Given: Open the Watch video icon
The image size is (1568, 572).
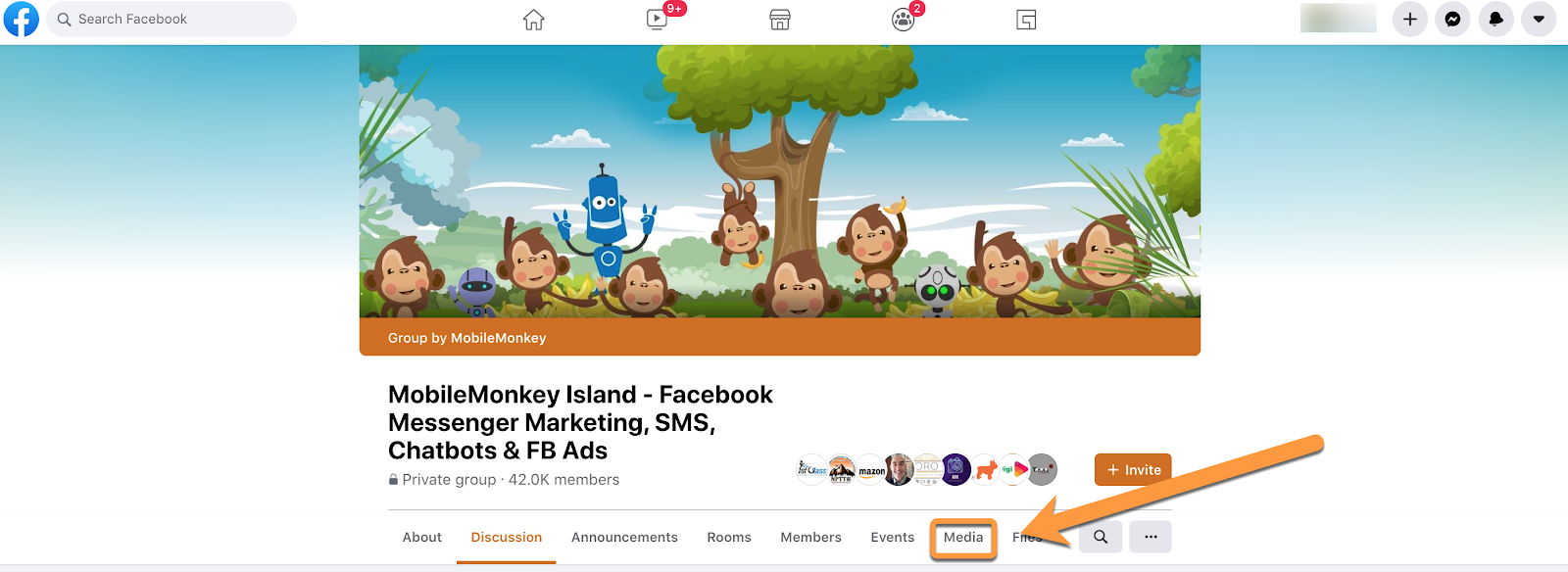Looking at the screenshot, I should pyautogui.click(x=657, y=20).
